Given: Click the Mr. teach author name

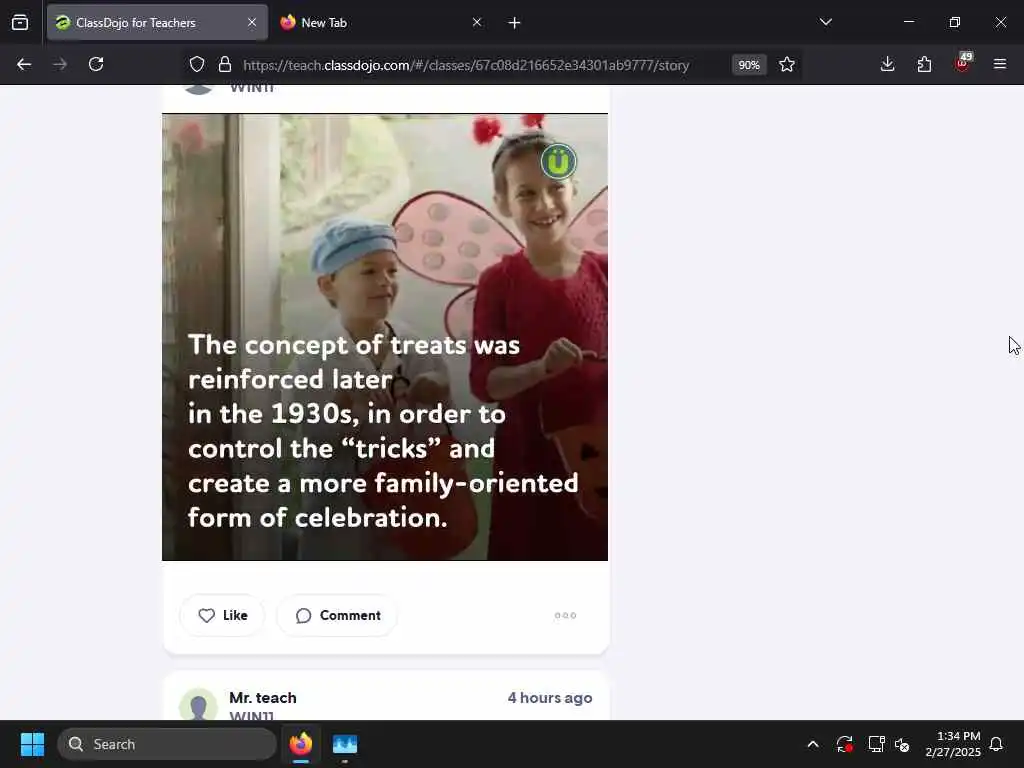Looking at the screenshot, I should coord(263,697).
